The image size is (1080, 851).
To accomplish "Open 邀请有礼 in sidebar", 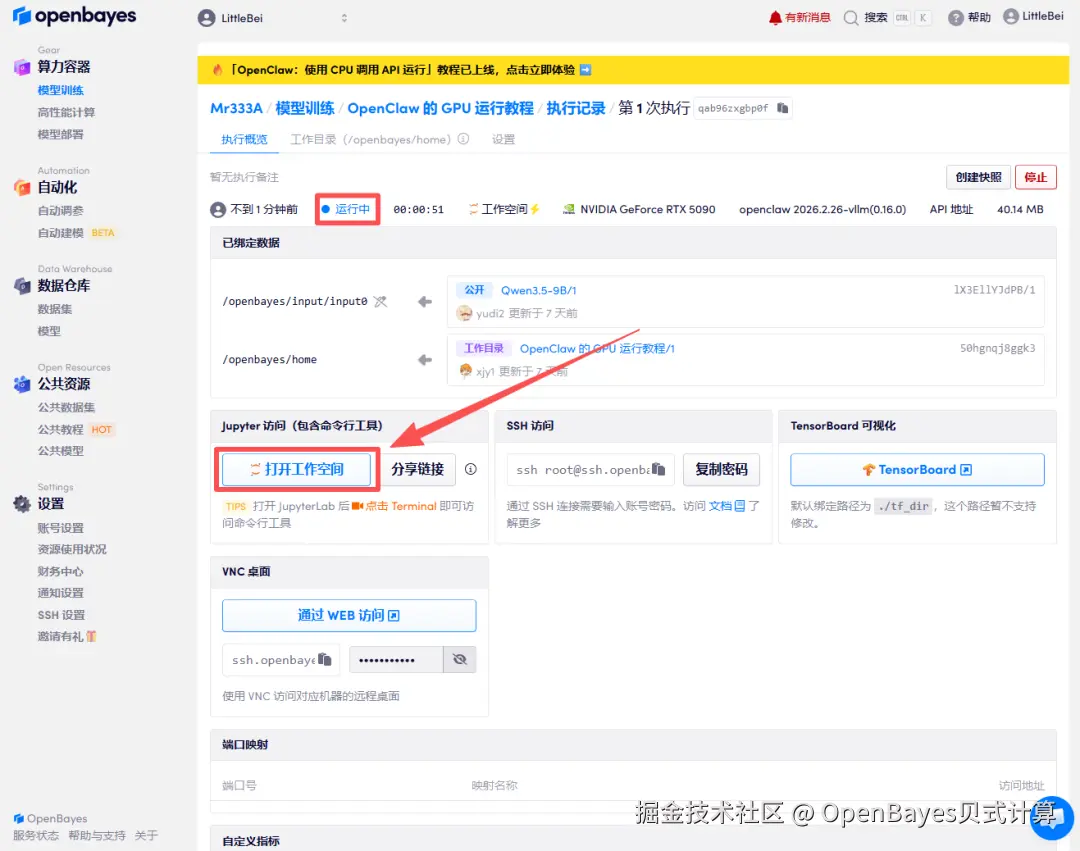I will (67, 637).
